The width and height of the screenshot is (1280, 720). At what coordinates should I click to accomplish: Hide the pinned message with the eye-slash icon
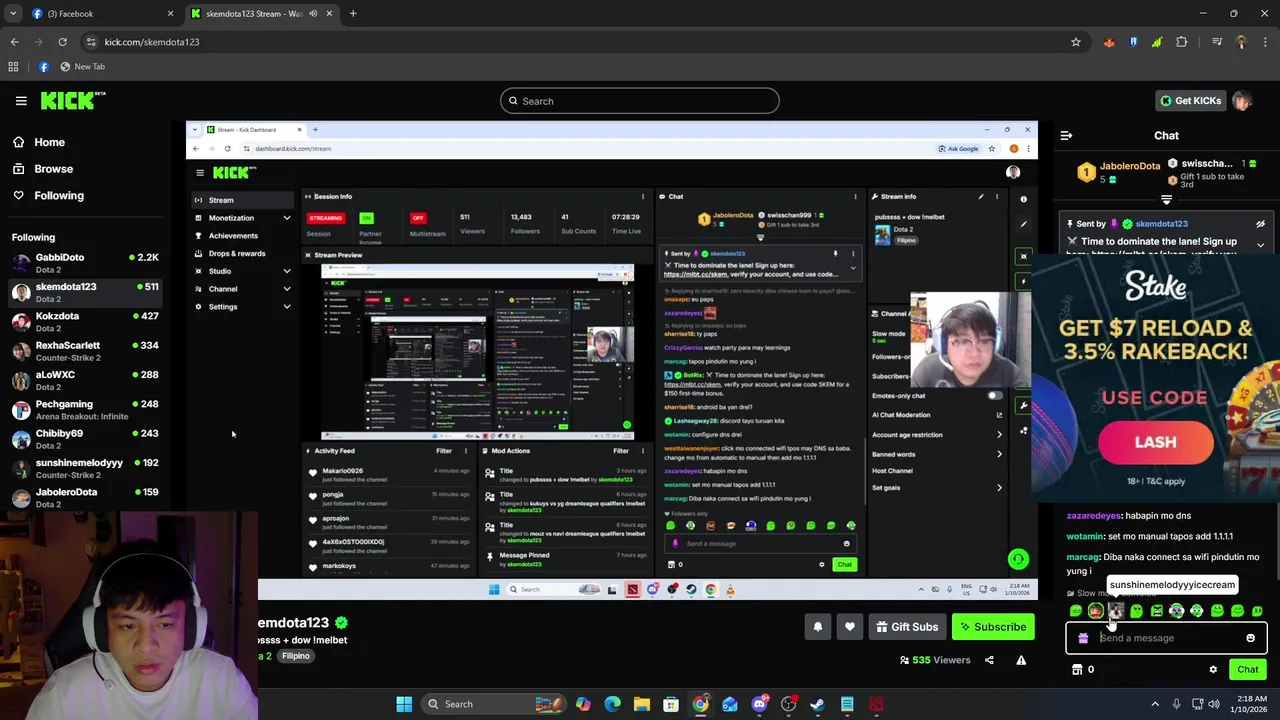pyautogui.click(x=1260, y=224)
